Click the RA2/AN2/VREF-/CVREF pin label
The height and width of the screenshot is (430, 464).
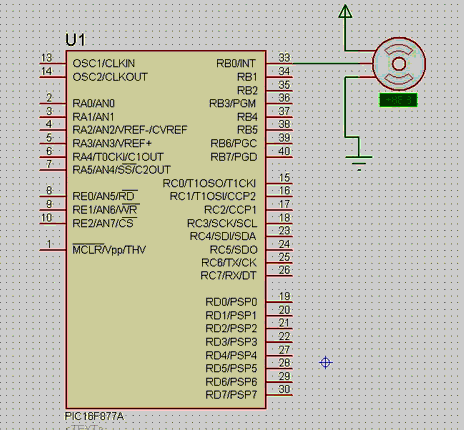tap(130, 130)
